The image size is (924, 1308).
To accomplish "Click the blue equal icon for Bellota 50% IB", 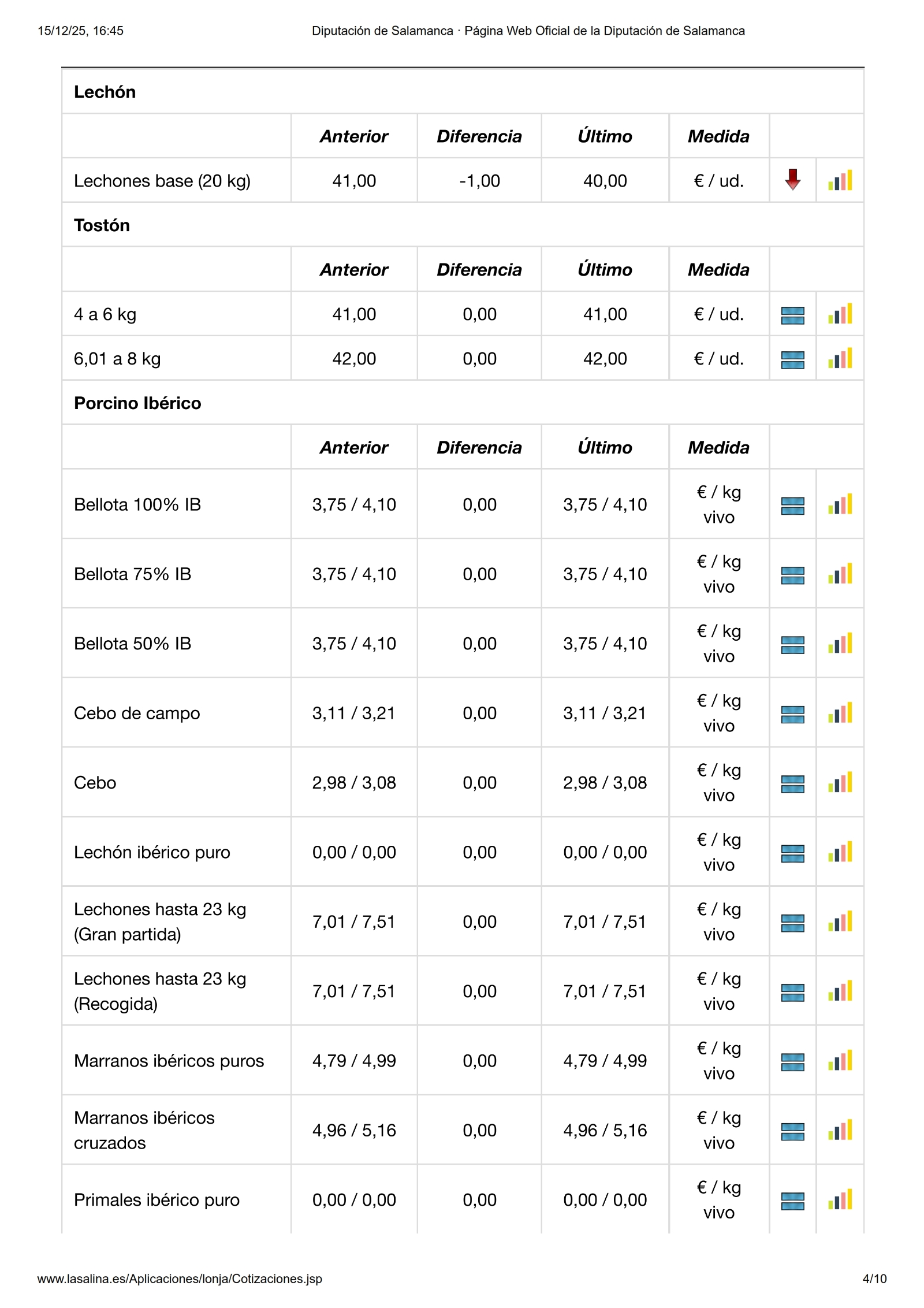I will point(792,645).
